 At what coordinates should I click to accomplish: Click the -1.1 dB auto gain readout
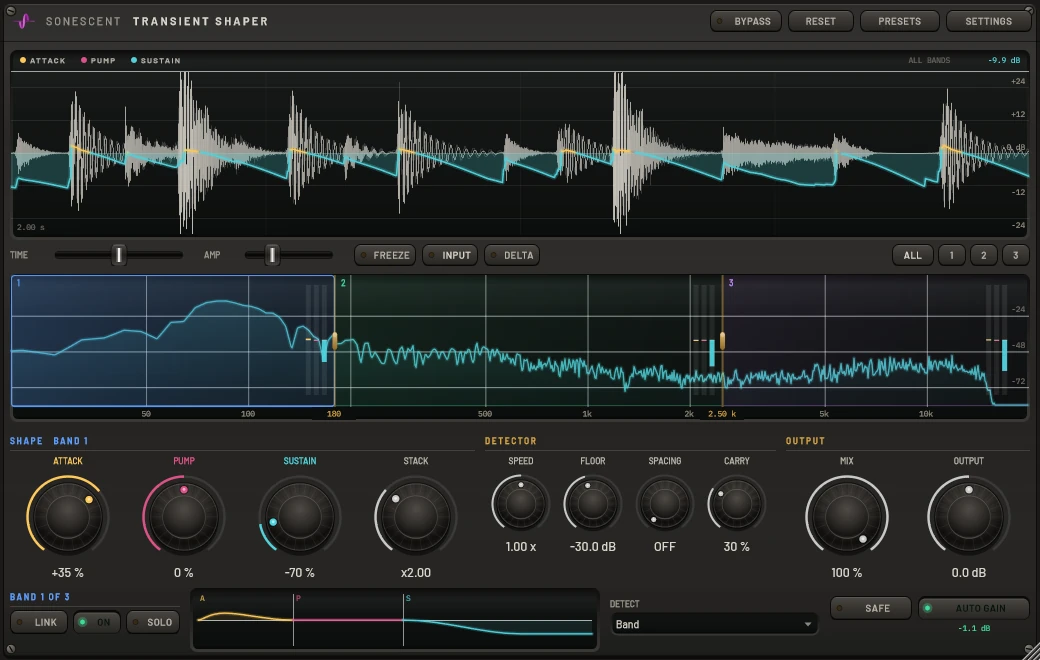click(974, 628)
